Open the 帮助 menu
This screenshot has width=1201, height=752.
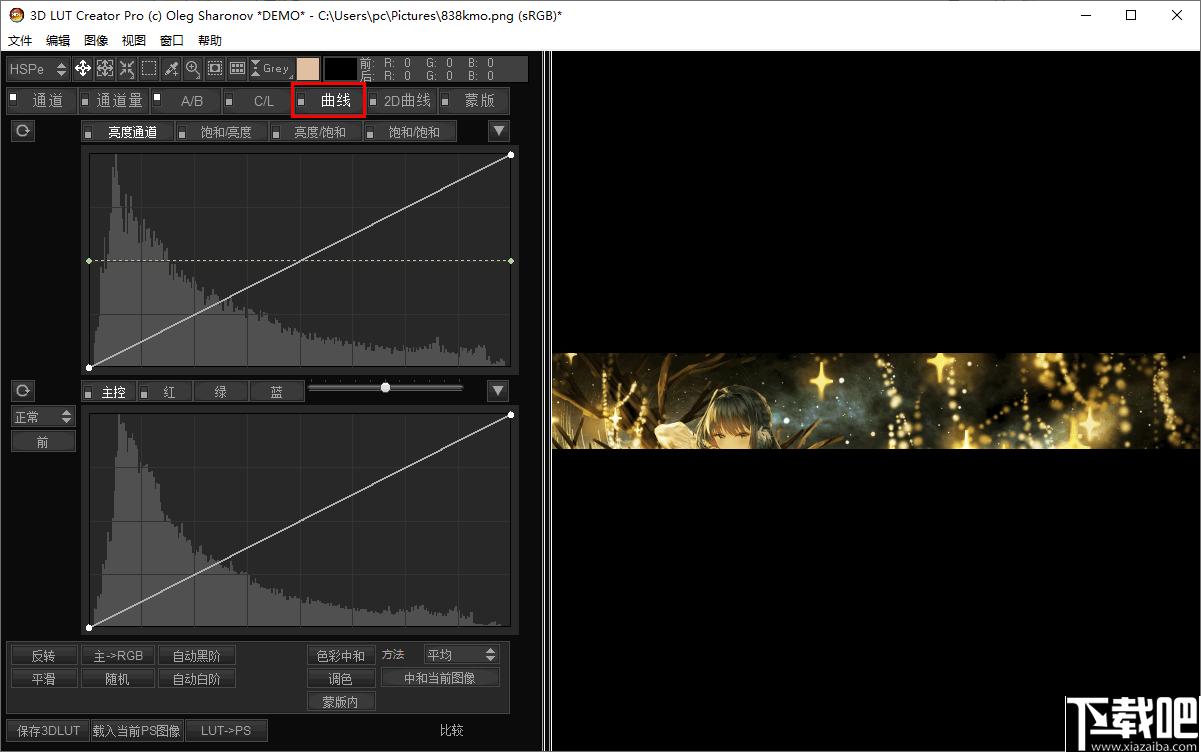[x=210, y=41]
